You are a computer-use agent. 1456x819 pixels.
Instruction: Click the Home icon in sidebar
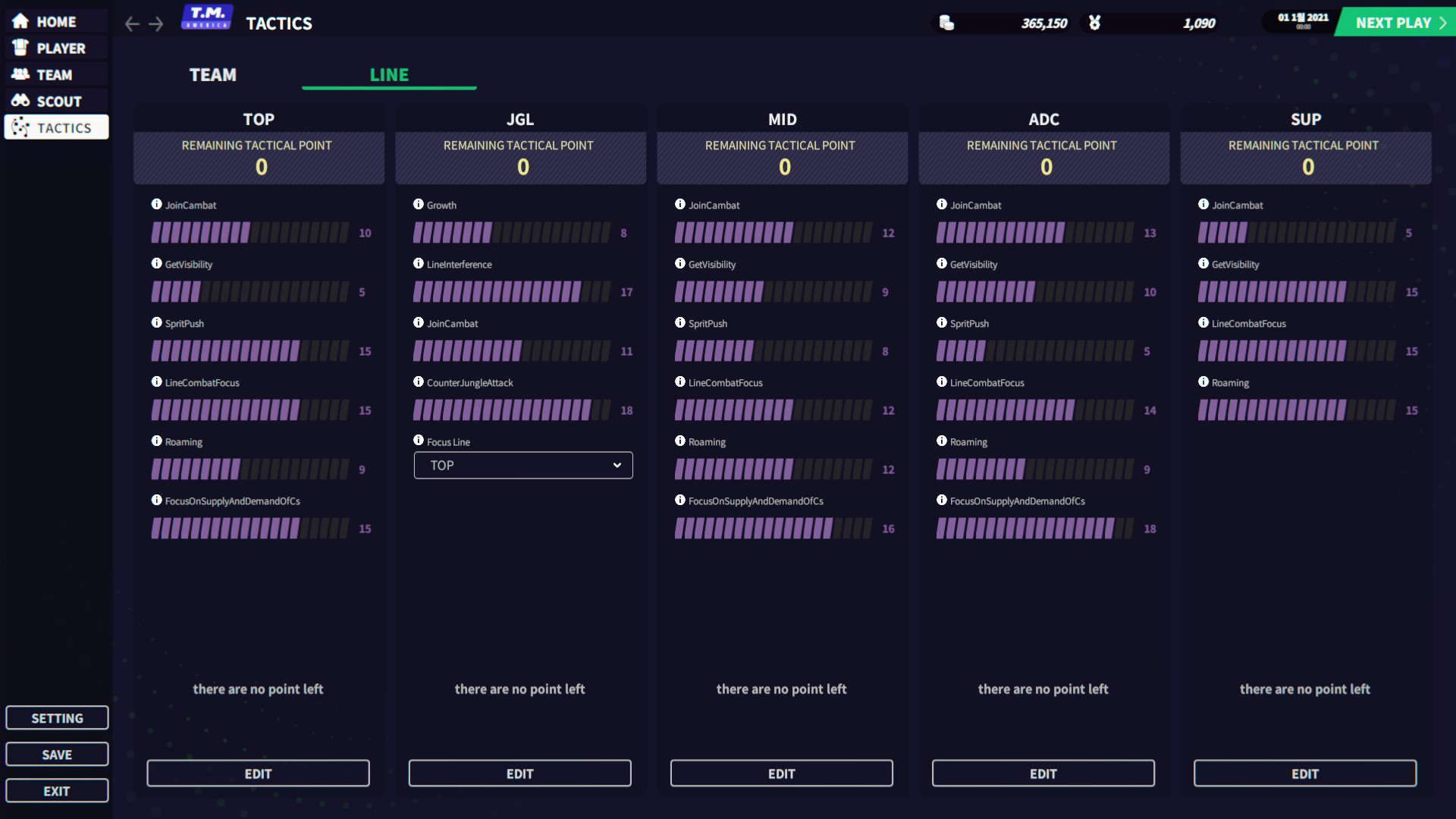coord(20,21)
